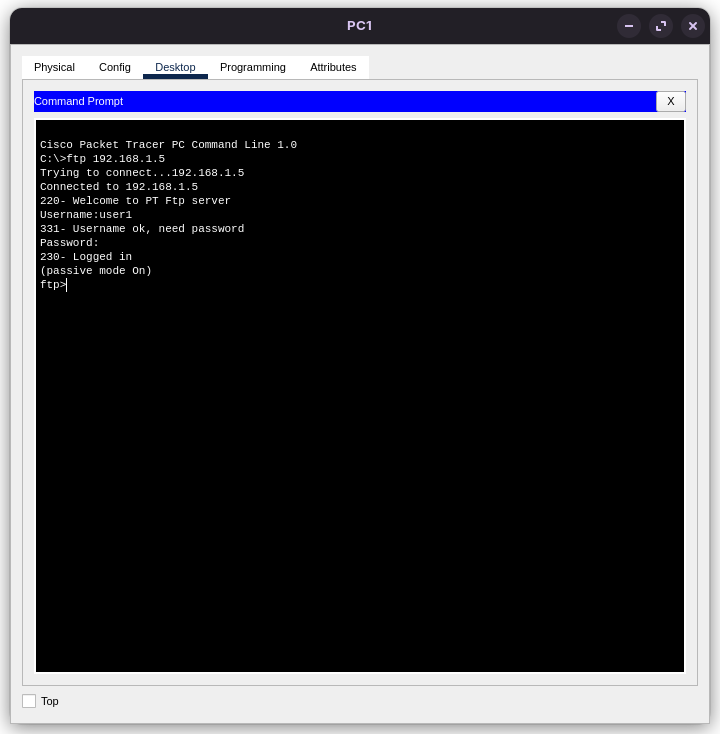The image size is (720, 734).
Task: Click '(passive mode On)' text
Action: 96,271
